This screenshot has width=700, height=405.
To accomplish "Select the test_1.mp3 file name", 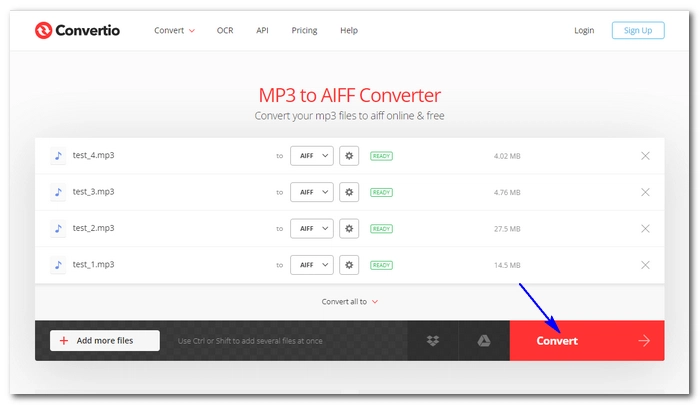I will click(x=93, y=265).
